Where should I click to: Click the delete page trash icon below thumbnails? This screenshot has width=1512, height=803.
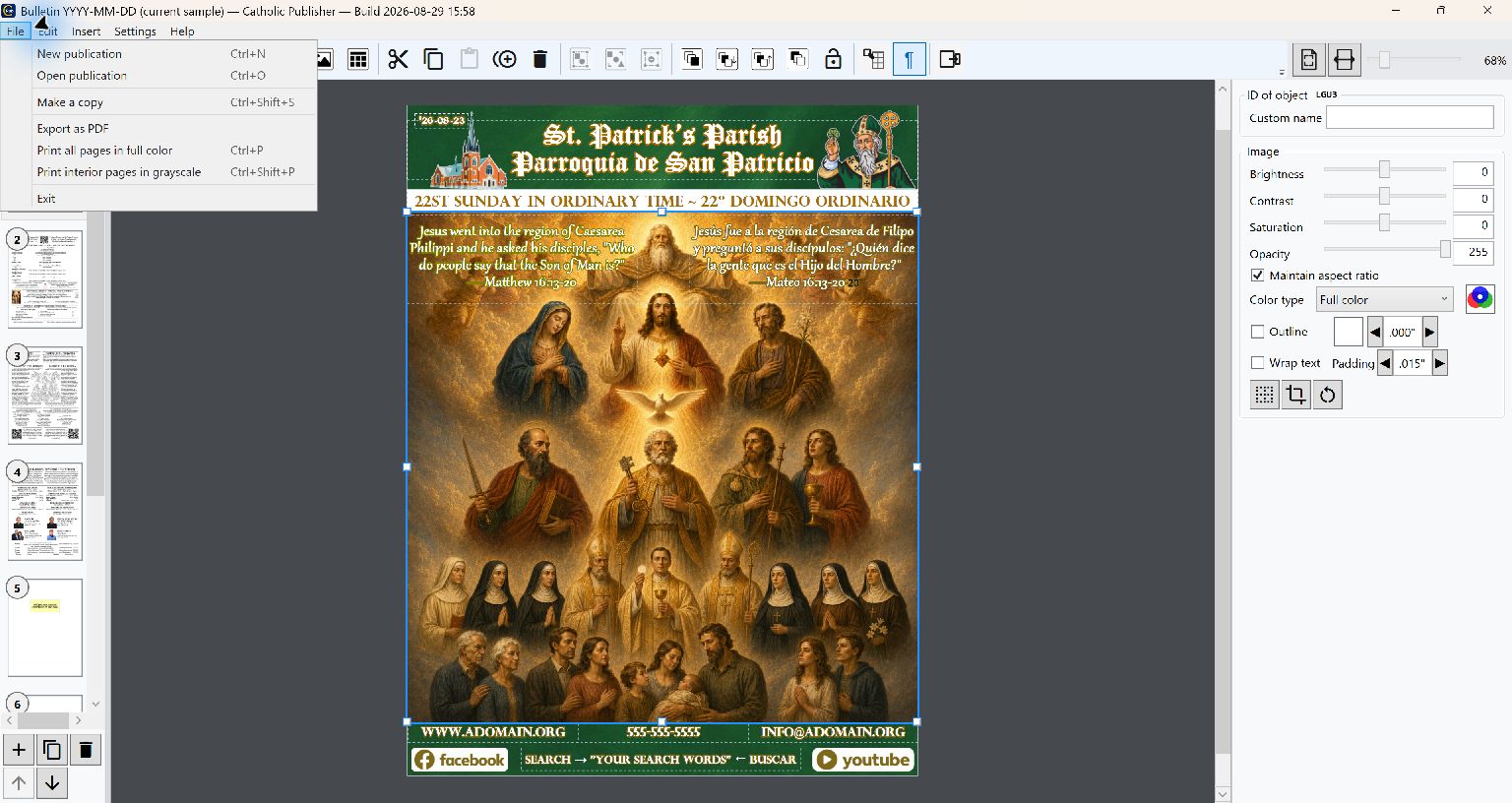point(86,750)
